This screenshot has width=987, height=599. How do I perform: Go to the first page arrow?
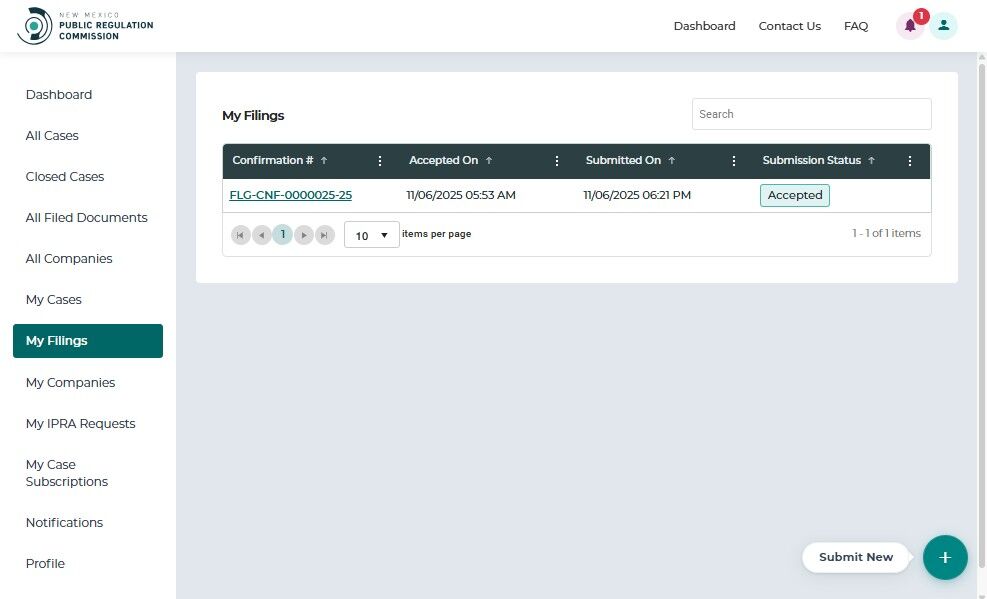coord(240,235)
